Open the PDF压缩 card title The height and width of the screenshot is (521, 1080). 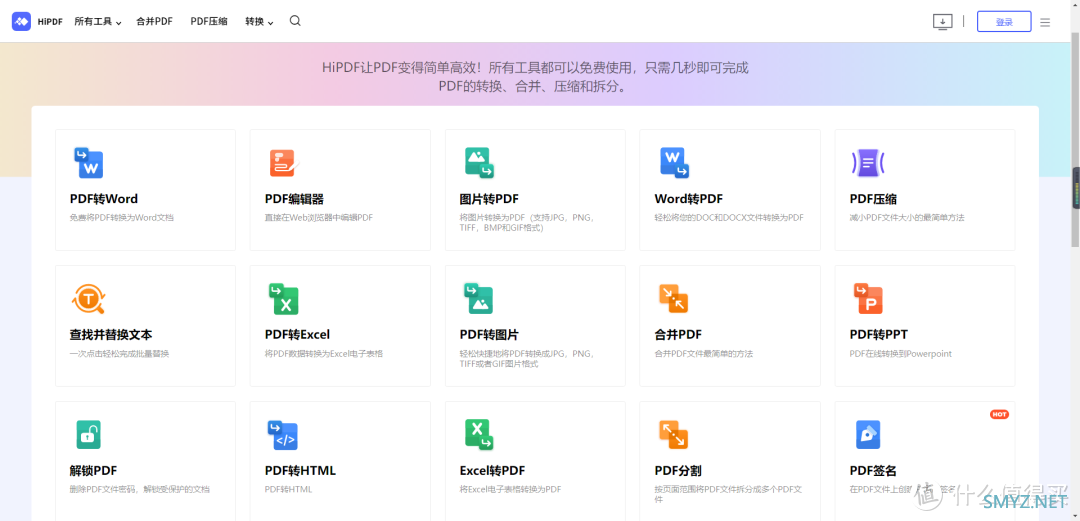coord(873,199)
